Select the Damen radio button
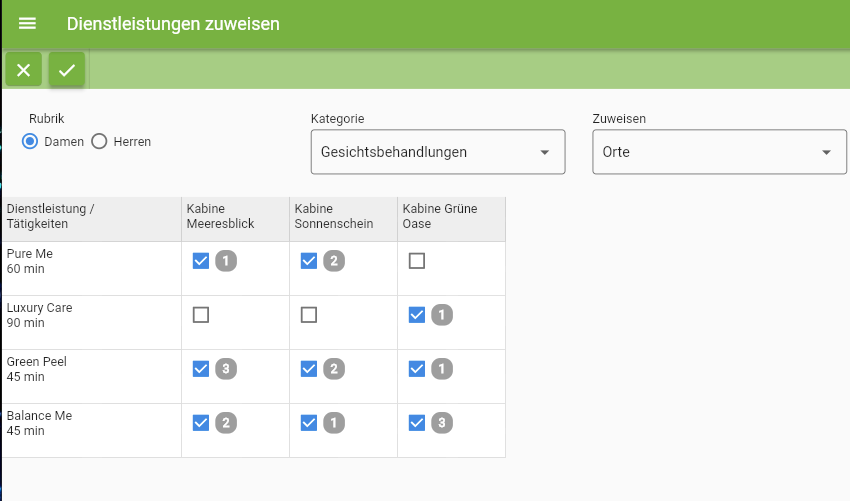 30,142
